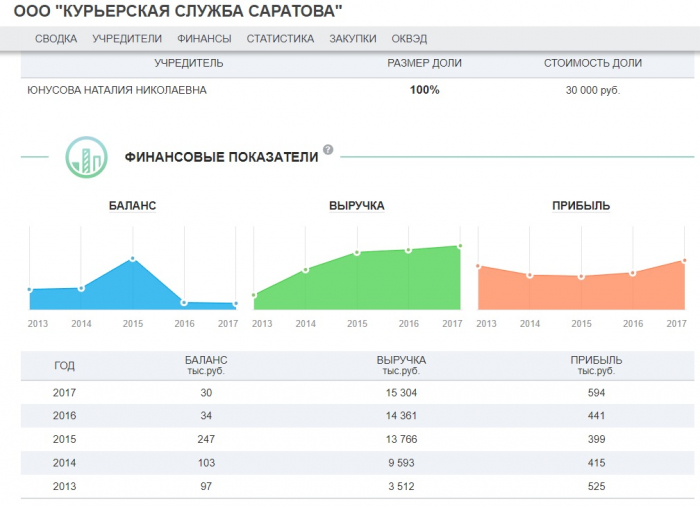Click profit value 441

click(x=596, y=416)
